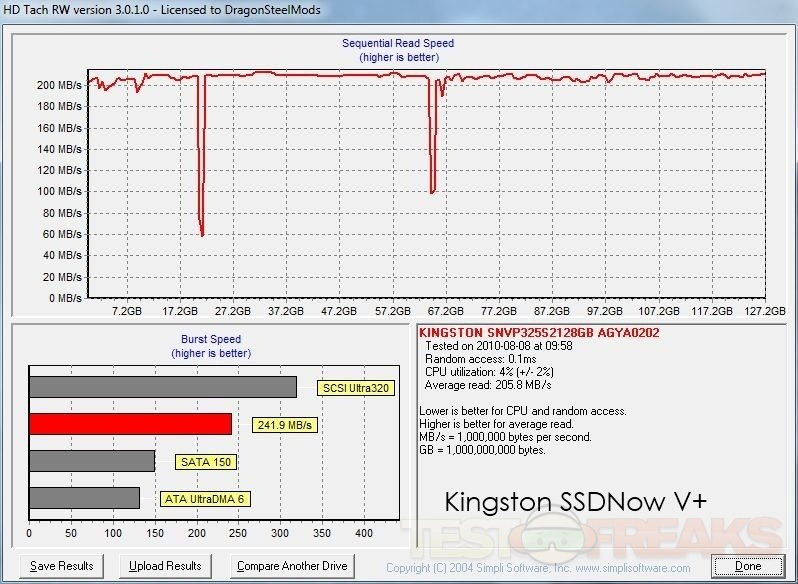This screenshot has width=798, height=584.
Task: Select the SATA 150 yellow label
Action: (x=205, y=462)
